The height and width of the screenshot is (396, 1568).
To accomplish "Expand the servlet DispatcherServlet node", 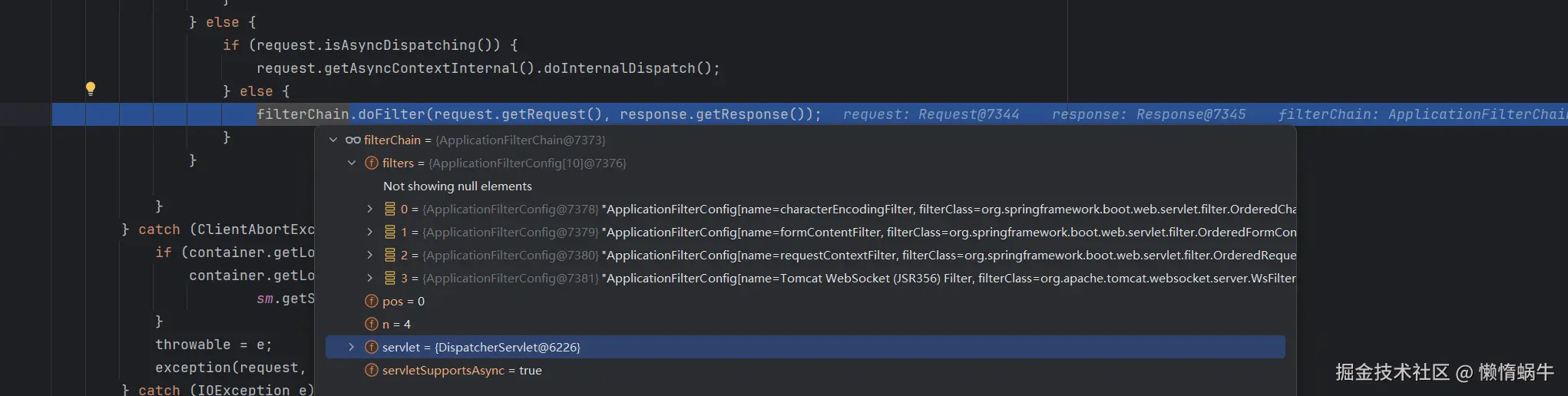I will pyautogui.click(x=352, y=348).
